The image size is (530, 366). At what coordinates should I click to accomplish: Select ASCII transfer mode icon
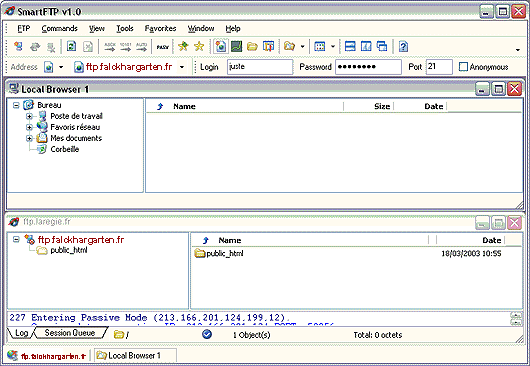pyautogui.click(x=110, y=46)
